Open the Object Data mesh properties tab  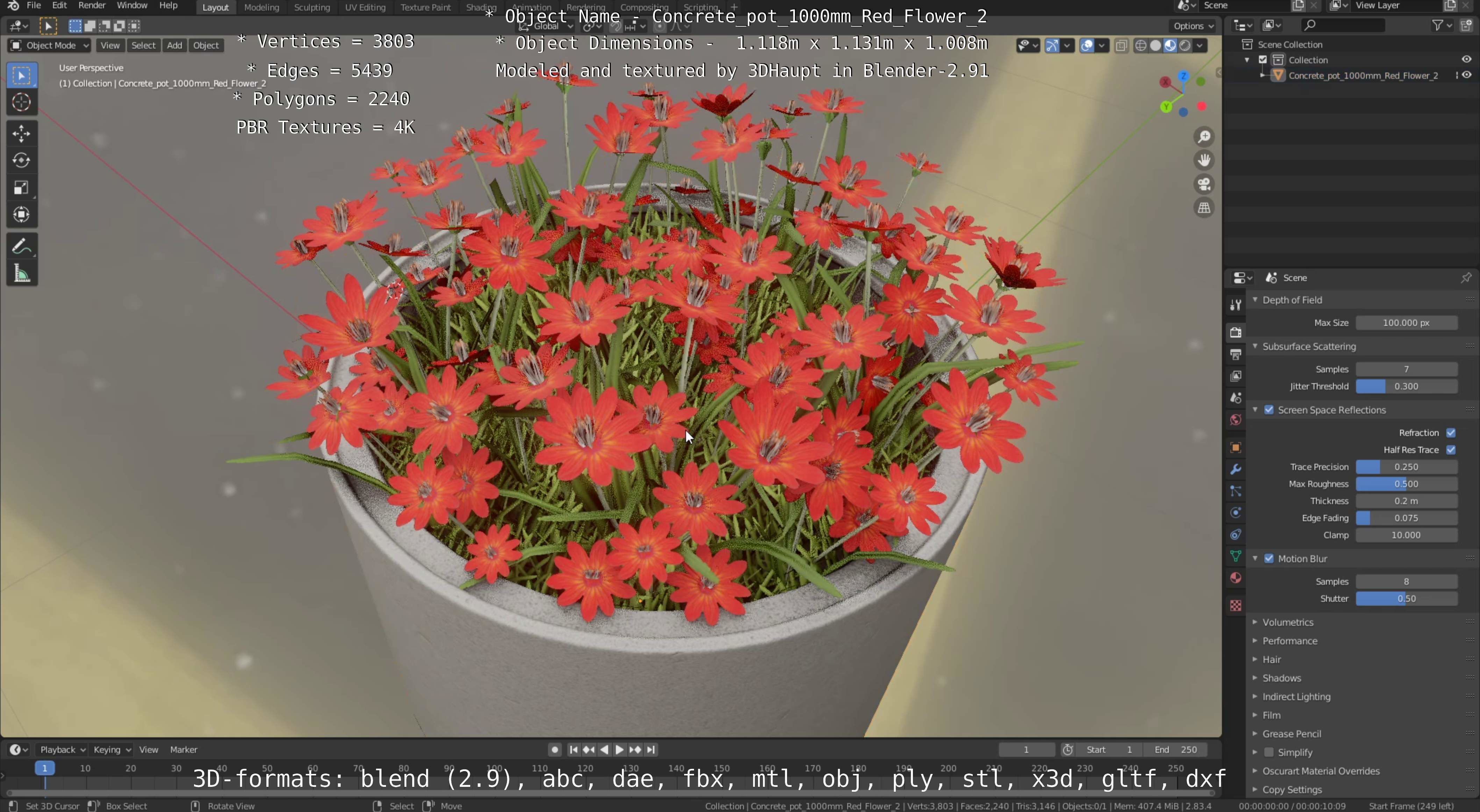pos(1235,556)
